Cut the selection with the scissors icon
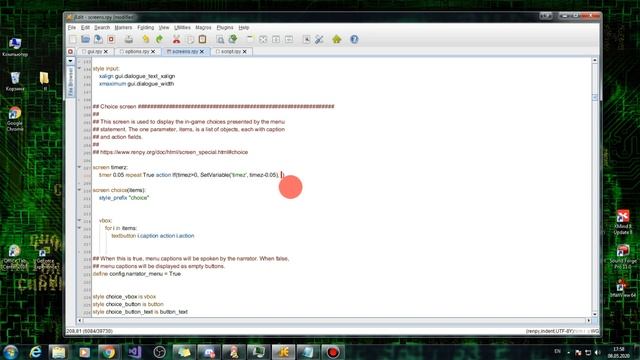The image size is (640, 360). (x=176, y=39)
